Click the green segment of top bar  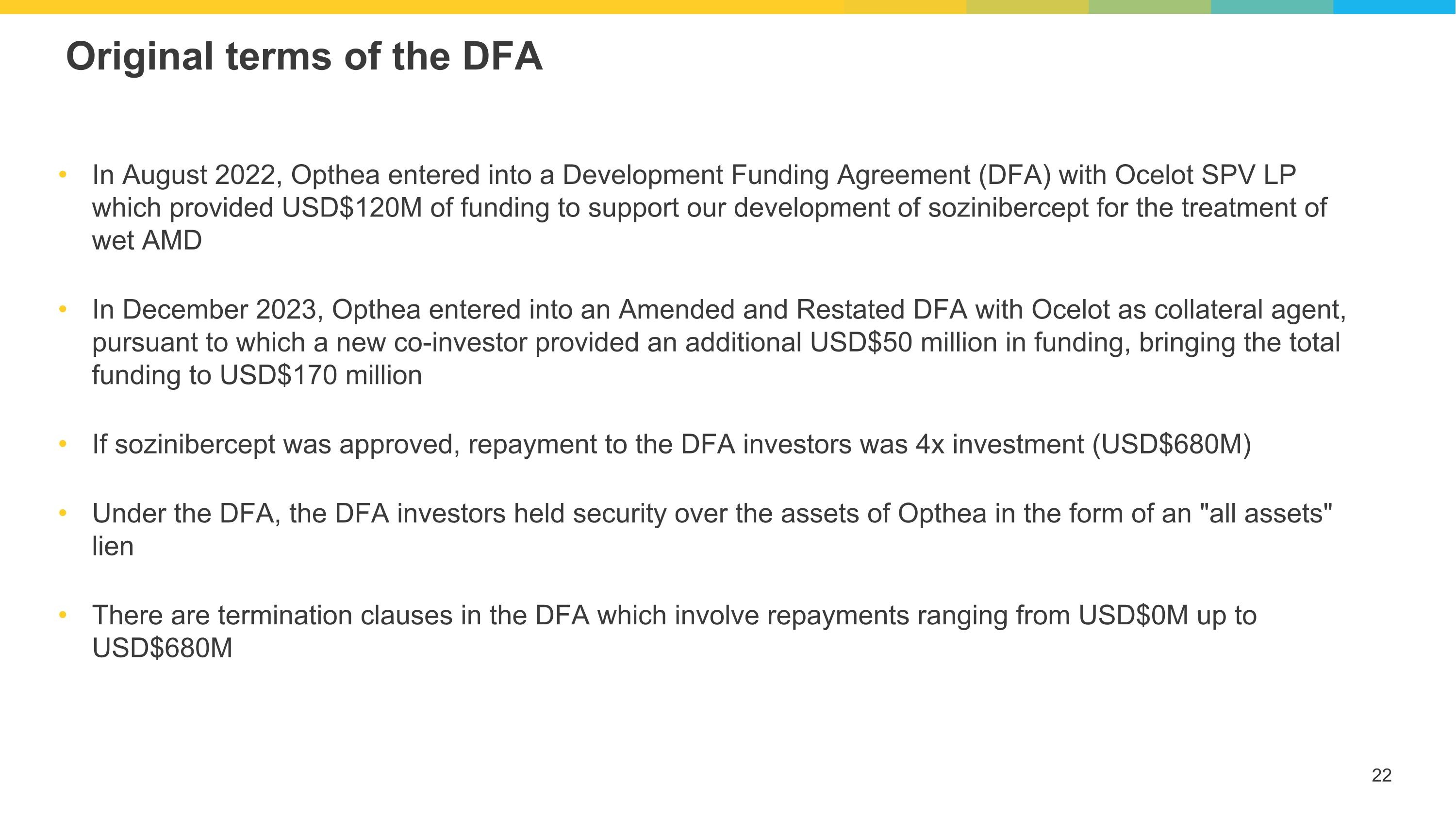point(1150,7)
